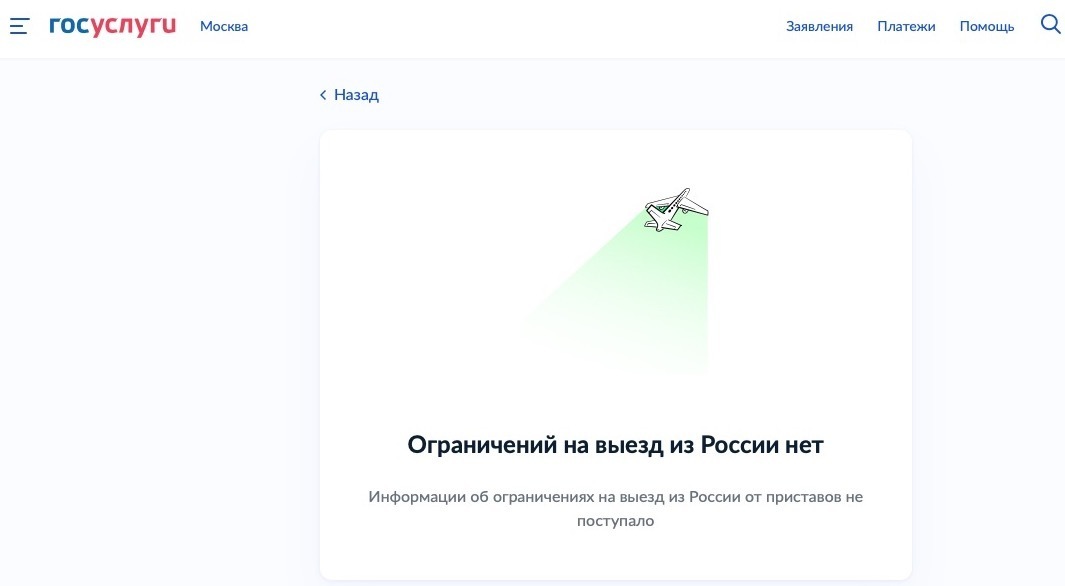The image size is (1065, 586).
Task: Open Заявления from the top bar
Action: (x=820, y=26)
